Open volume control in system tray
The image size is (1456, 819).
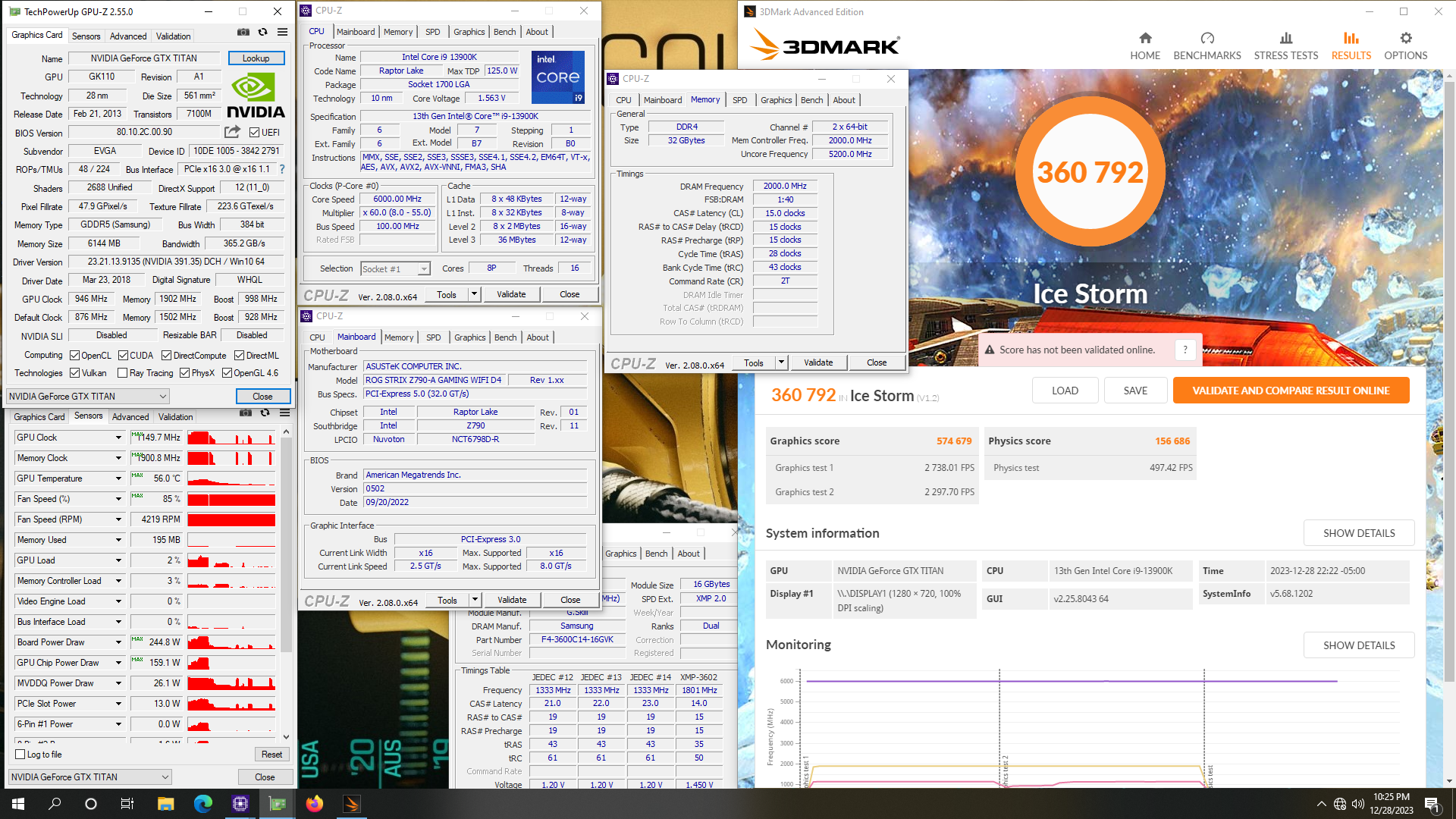pos(1358,804)
